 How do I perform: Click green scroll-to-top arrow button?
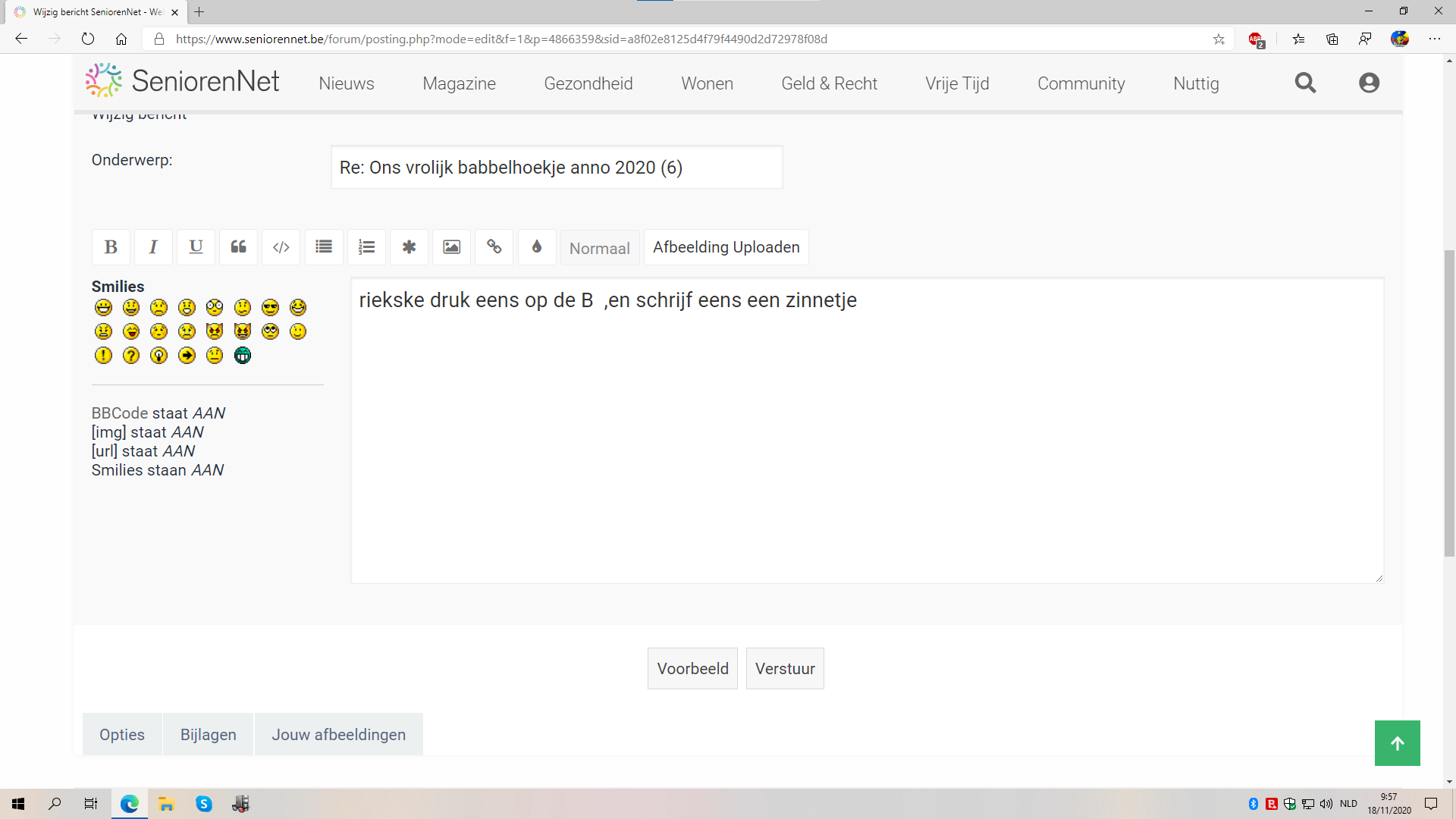[1397, 743]
